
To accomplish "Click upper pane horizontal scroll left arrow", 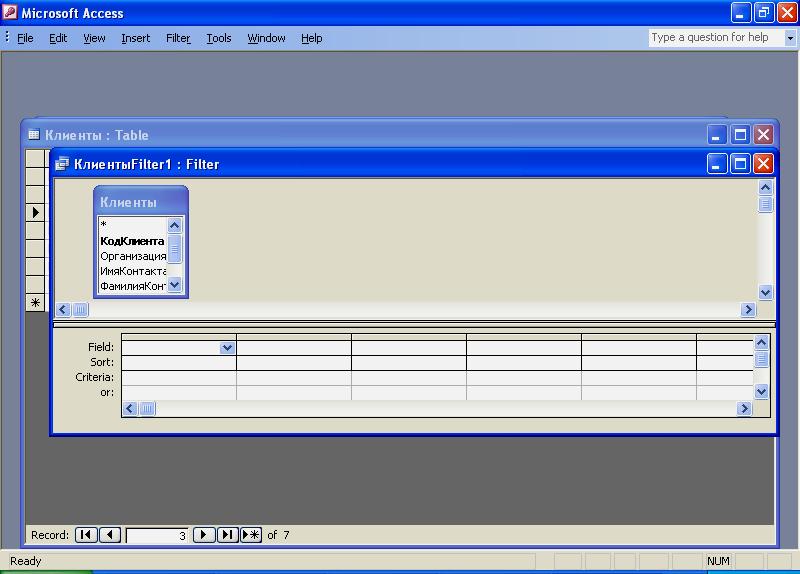I will [63, 310].
